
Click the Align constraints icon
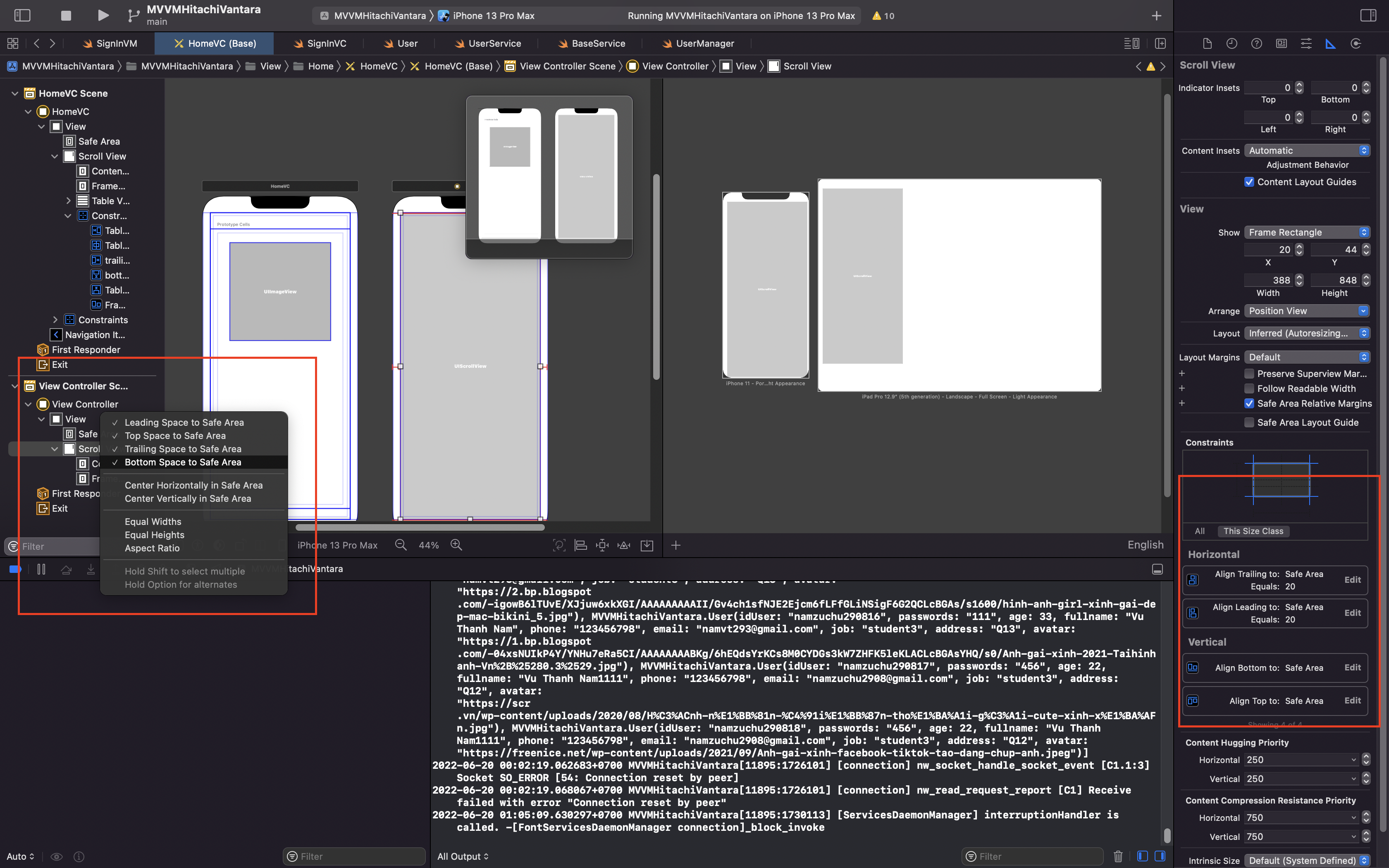tap(581, 545)
